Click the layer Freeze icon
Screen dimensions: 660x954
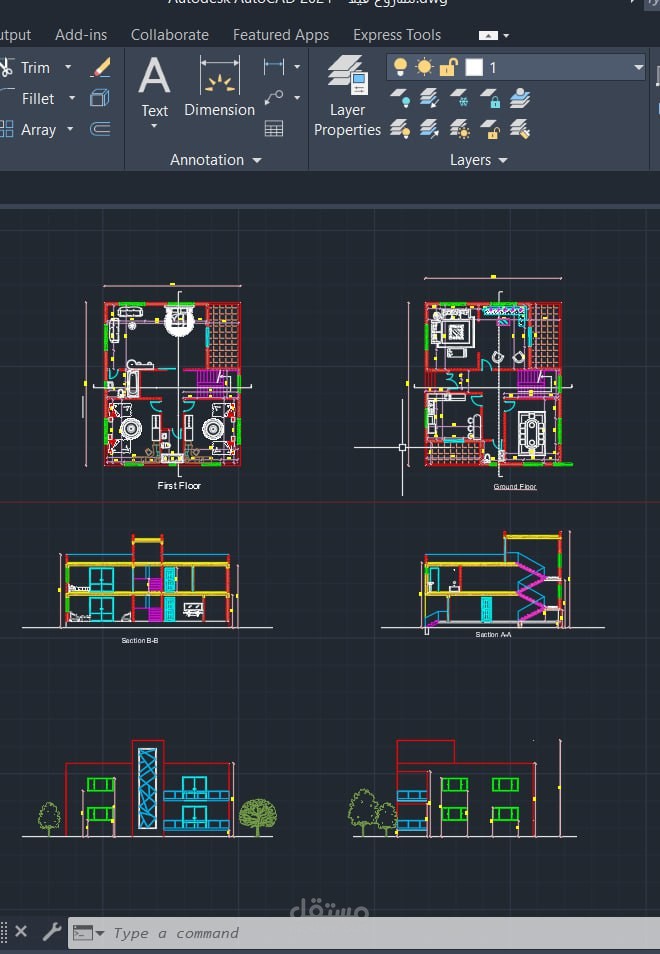click(x=459, y=98)
